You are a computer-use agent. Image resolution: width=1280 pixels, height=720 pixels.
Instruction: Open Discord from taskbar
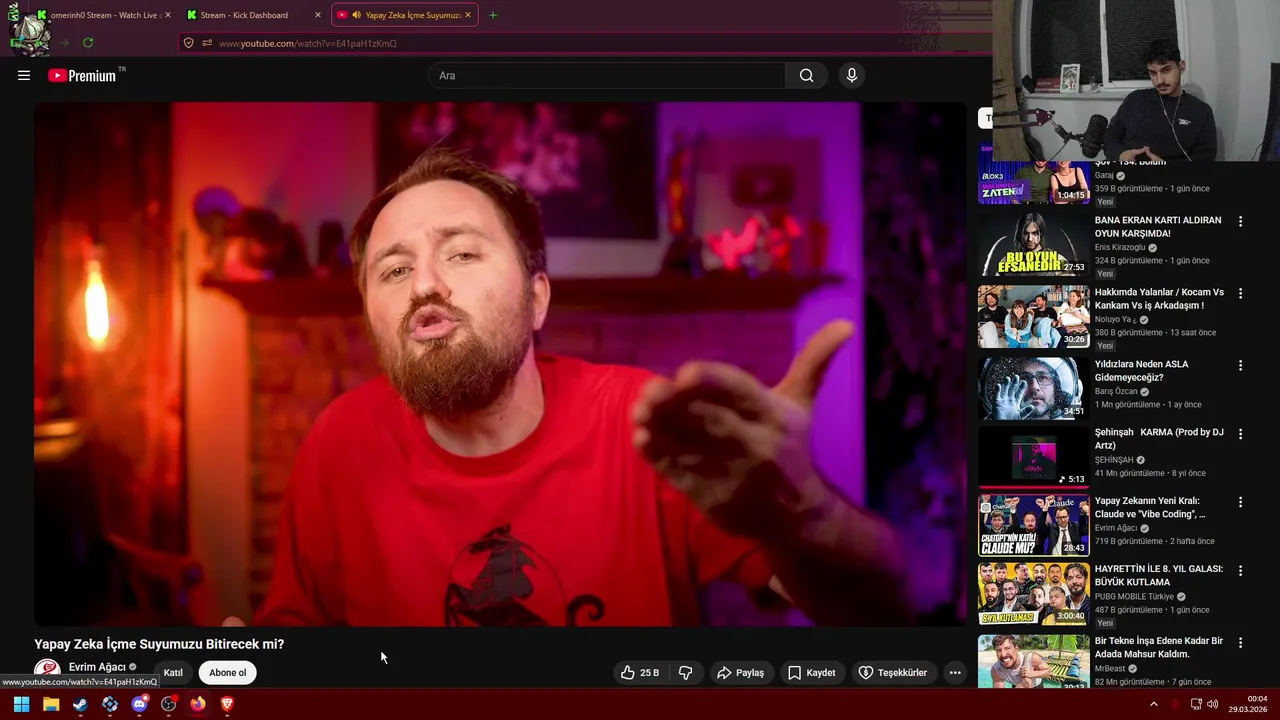[x=139, y=704]
